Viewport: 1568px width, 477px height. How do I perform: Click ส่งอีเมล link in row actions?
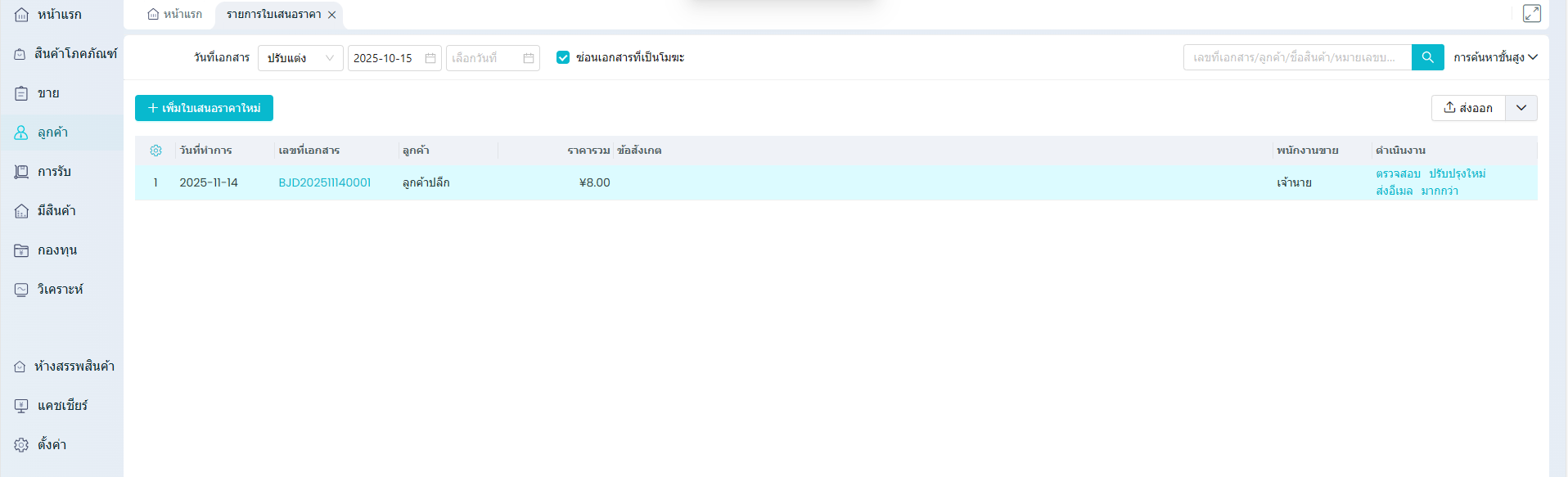(x=1394, y=191)
